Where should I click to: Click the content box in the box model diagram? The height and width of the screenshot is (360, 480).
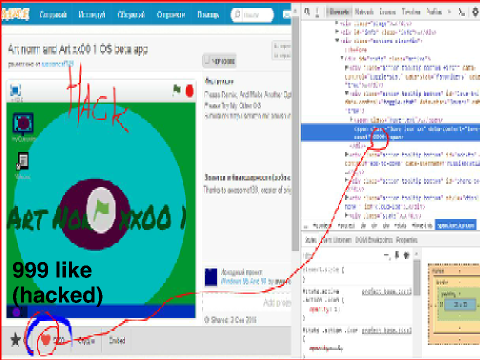[x=460, y=304]
